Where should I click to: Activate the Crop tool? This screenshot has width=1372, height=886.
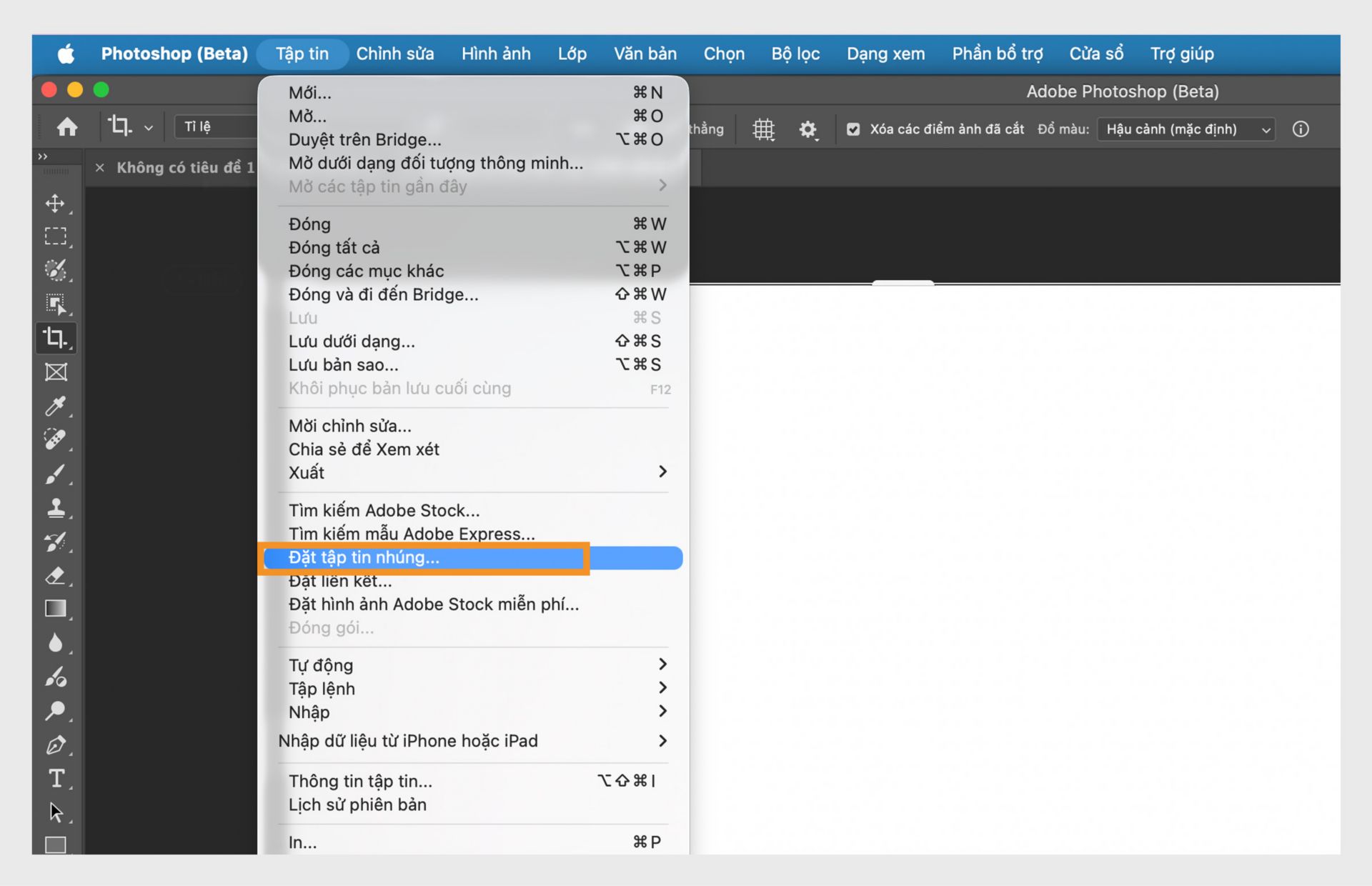56,338
